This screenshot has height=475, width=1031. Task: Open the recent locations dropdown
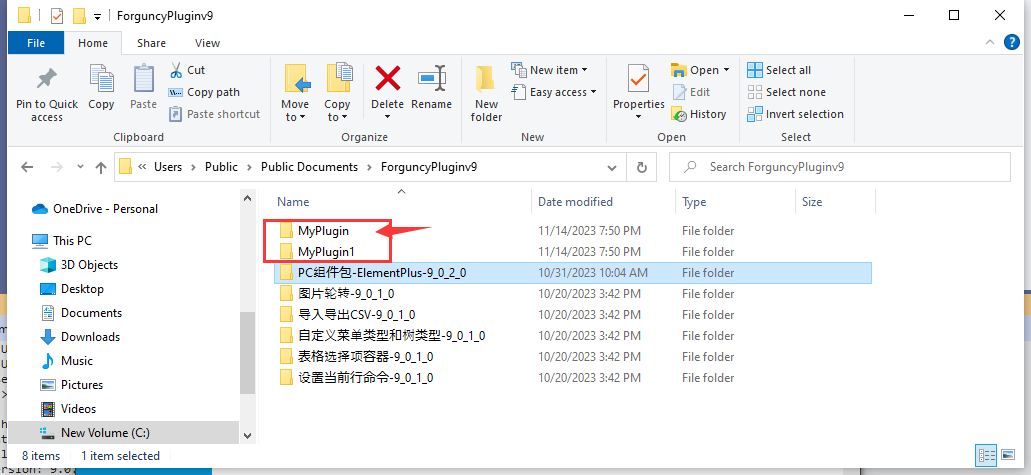pyautogui.click(x=80, y=167)
